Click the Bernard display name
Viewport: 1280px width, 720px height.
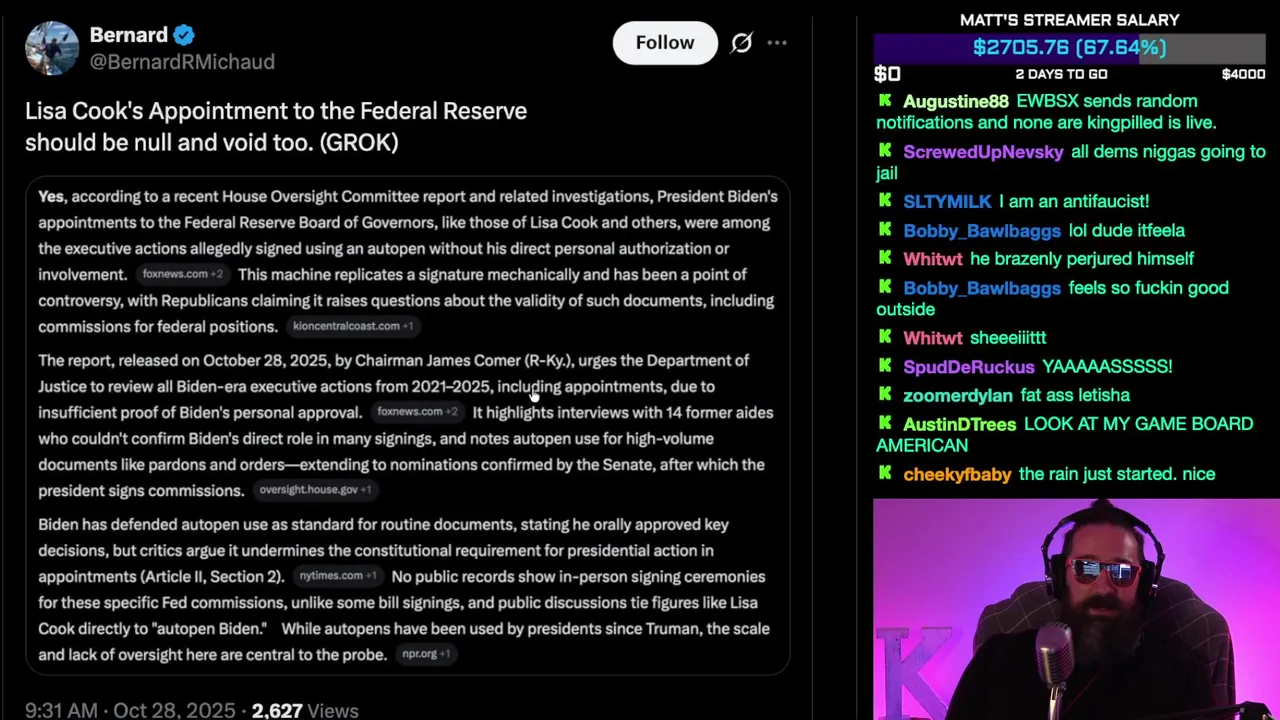[x=129, y=35]
